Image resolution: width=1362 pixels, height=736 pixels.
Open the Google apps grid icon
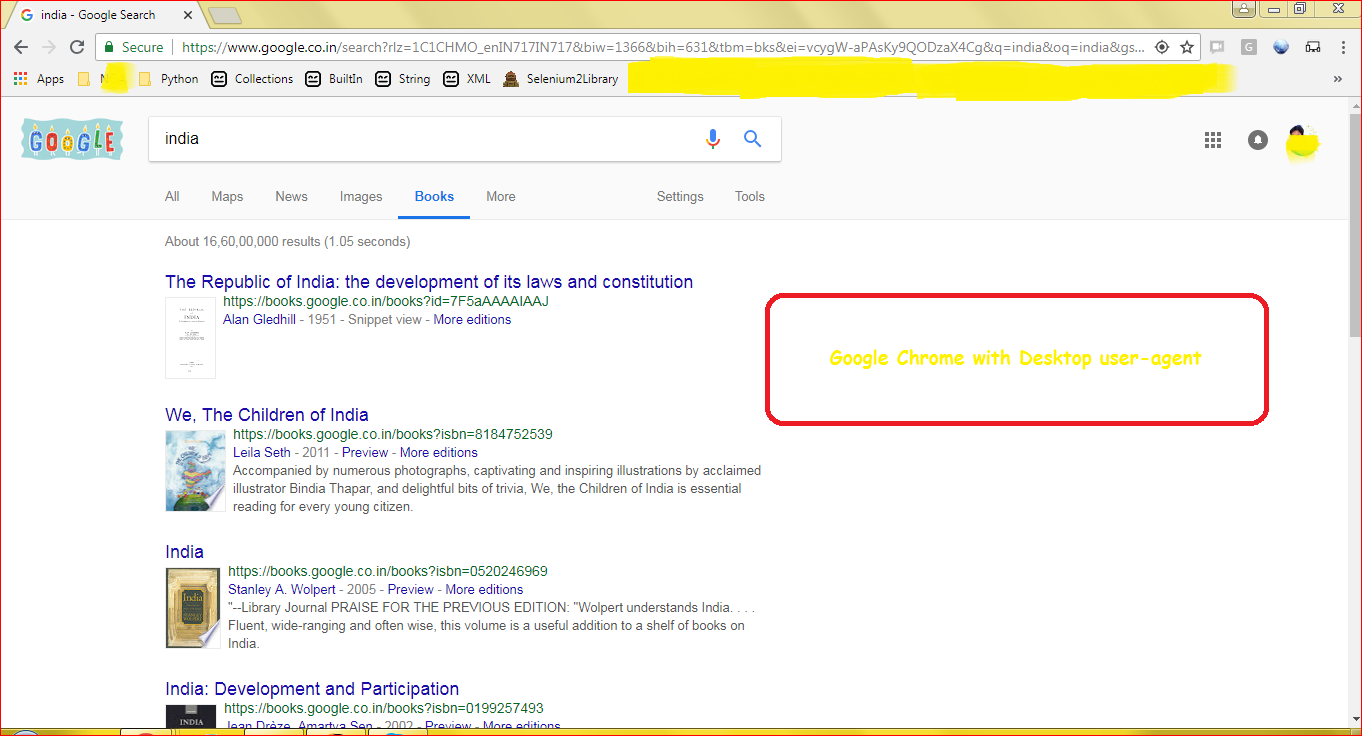click(1213, 140)
